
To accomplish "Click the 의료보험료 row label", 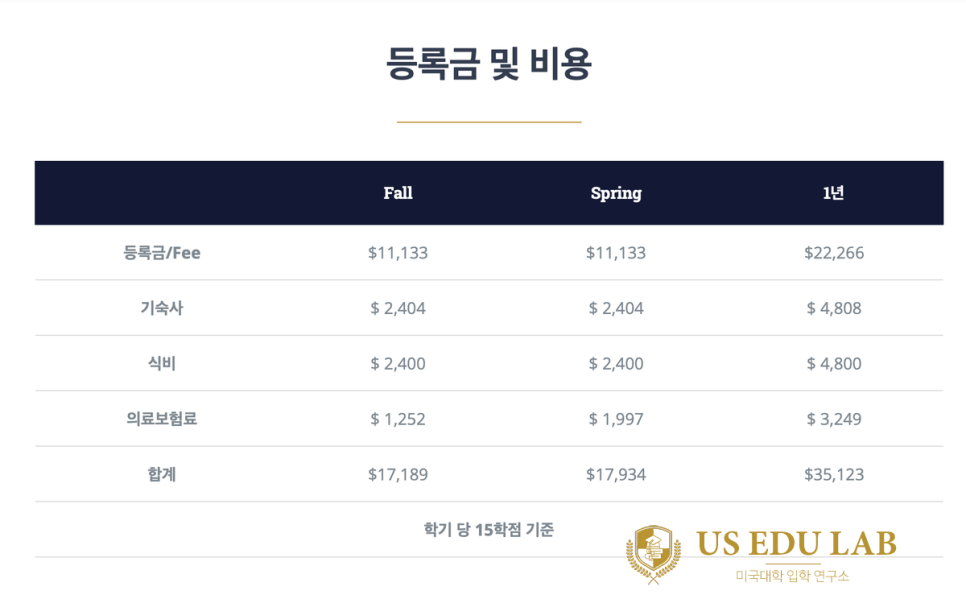I will 162,419.
